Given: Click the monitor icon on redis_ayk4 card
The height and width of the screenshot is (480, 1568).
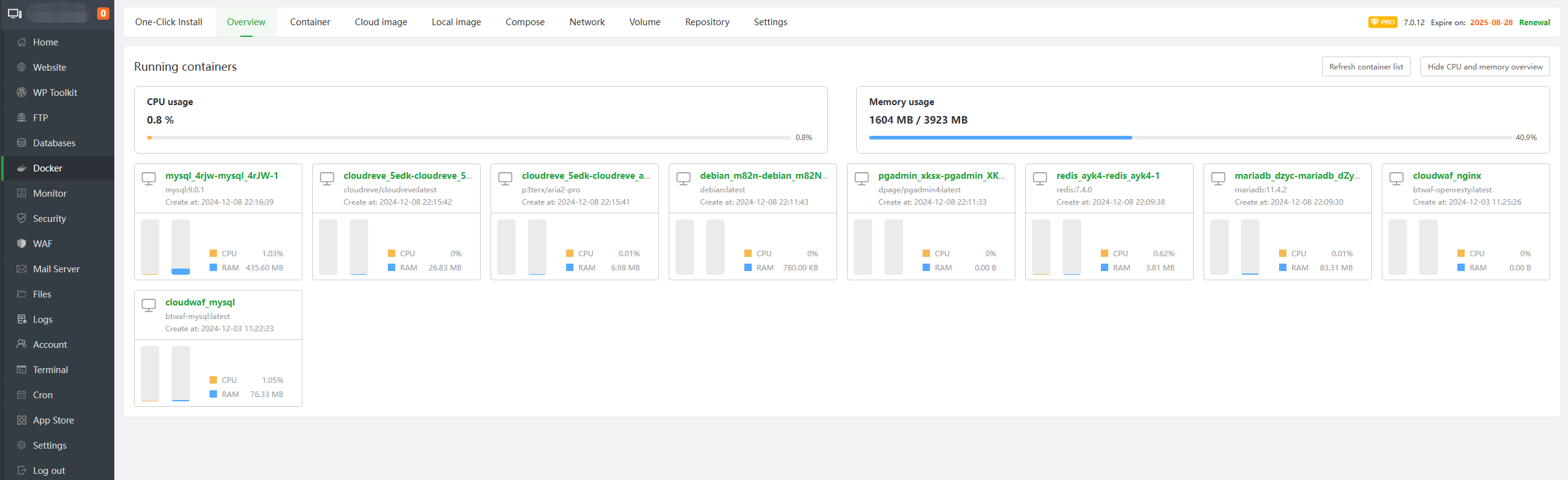Looking at the screenshot, I should 1040,179.
